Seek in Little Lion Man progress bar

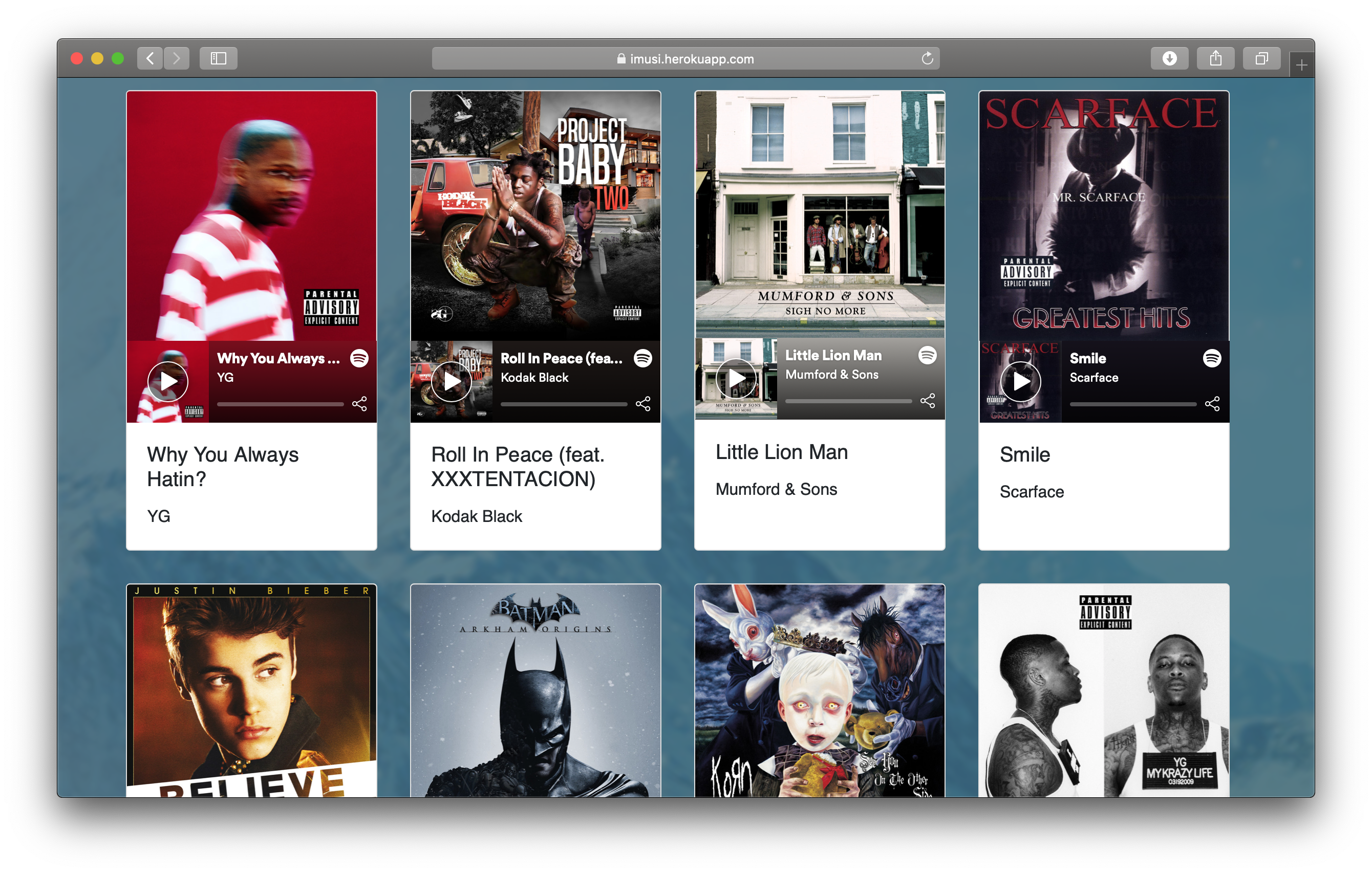click(848, 401)
